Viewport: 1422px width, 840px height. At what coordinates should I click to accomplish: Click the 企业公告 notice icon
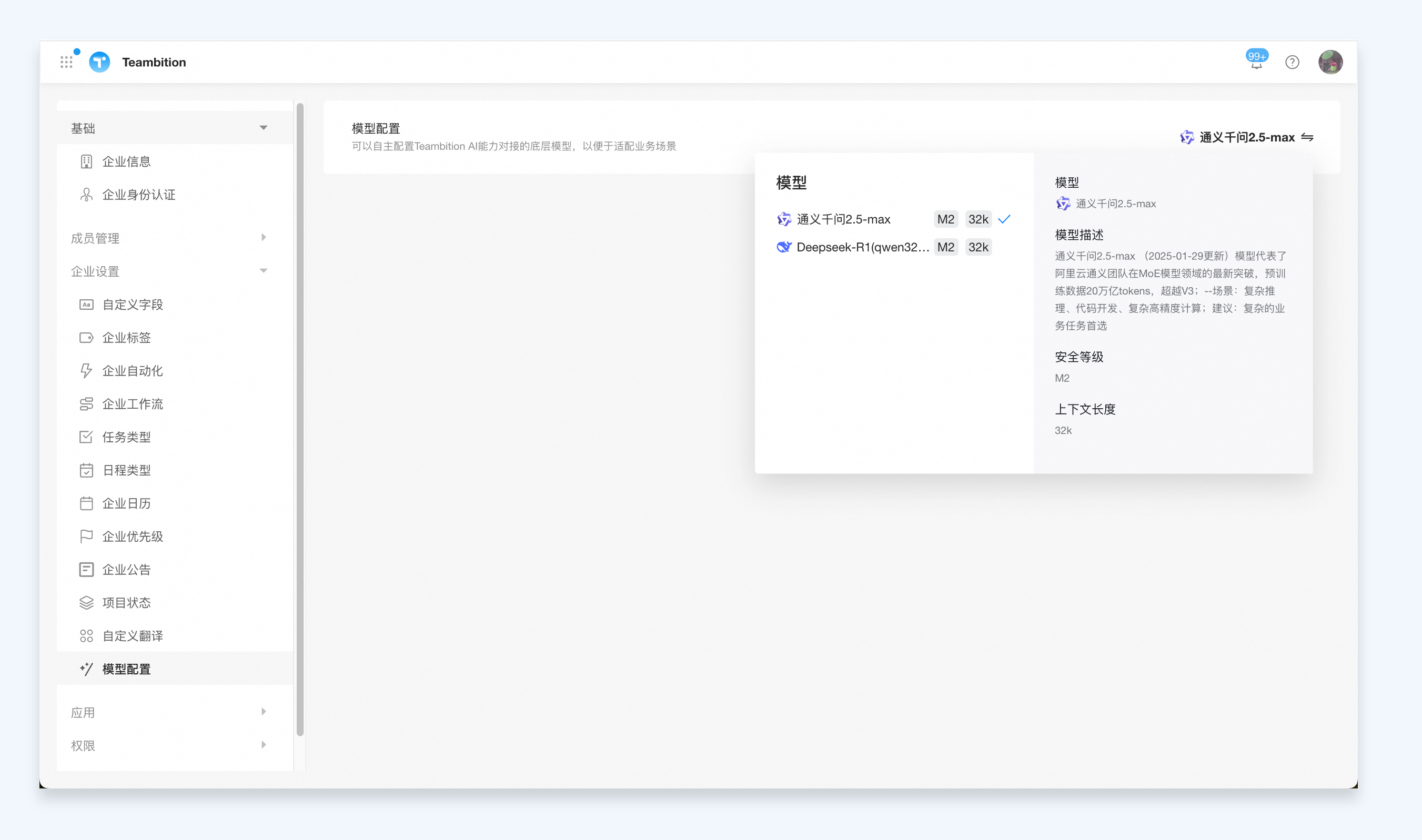click(x=86, y=570)
